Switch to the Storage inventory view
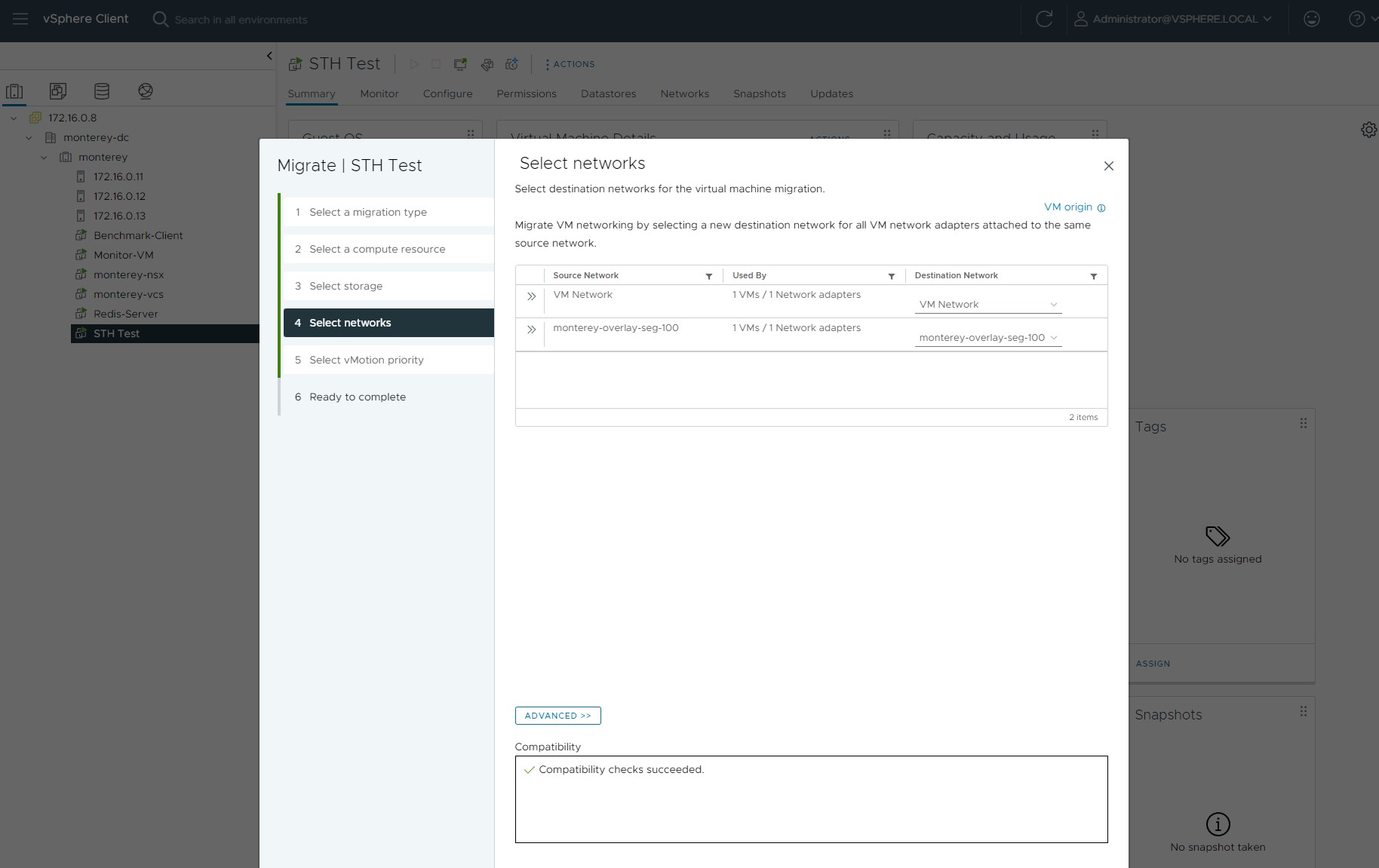Screen dimensions: 1379x868 click(x=102, y=91)
